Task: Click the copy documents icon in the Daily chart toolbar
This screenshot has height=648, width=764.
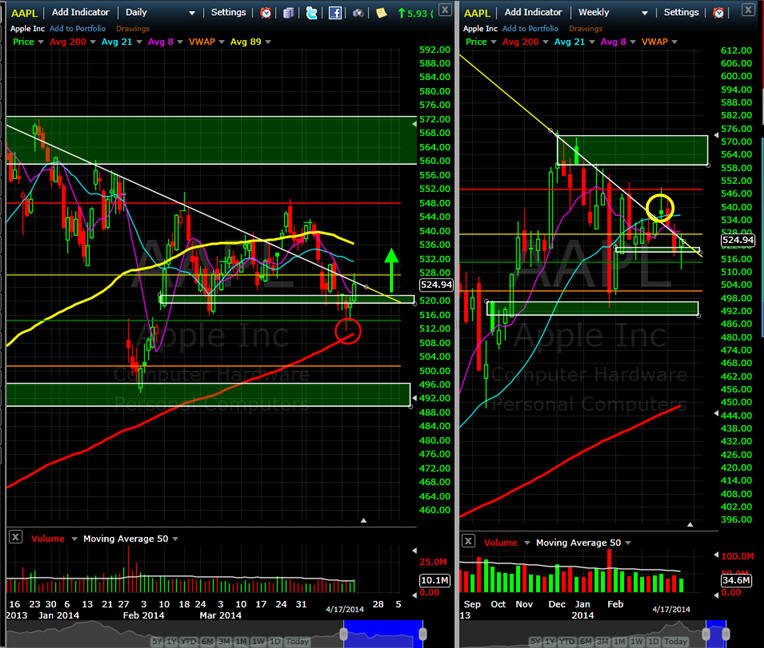Action: click(x=288, y=13)
